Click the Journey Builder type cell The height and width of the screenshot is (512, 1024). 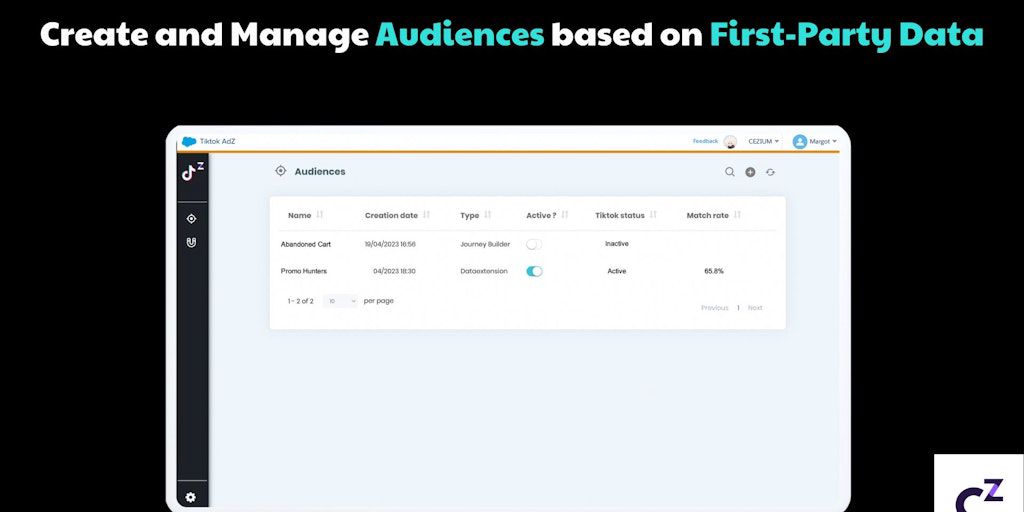point(485,244)
